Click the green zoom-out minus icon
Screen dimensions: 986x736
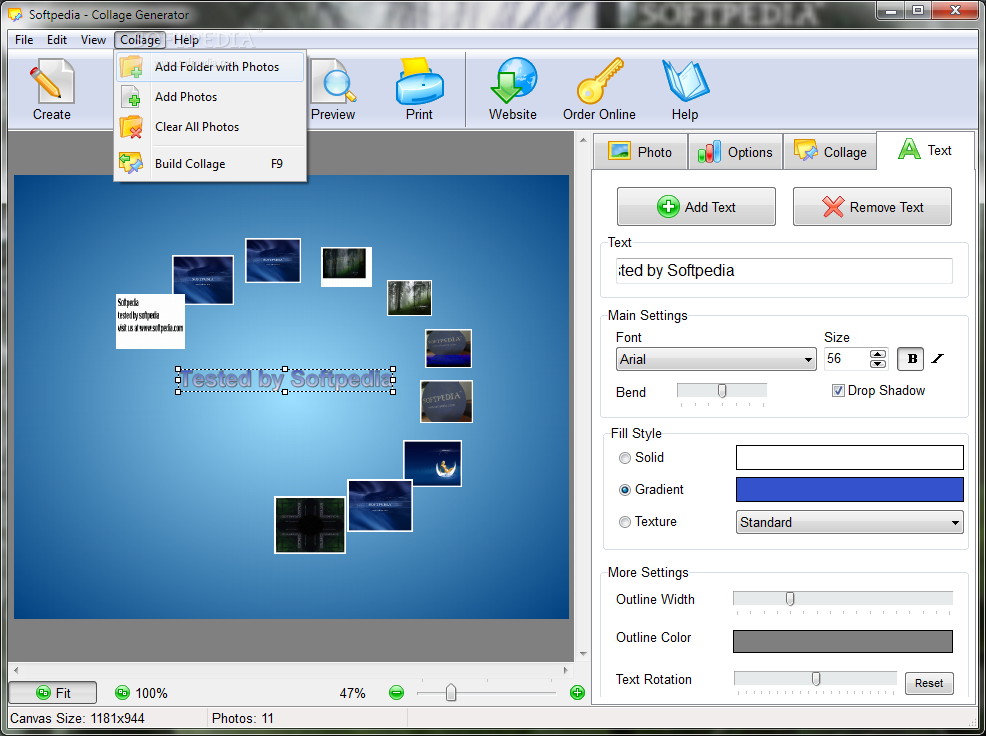click(x=396, y=693)
